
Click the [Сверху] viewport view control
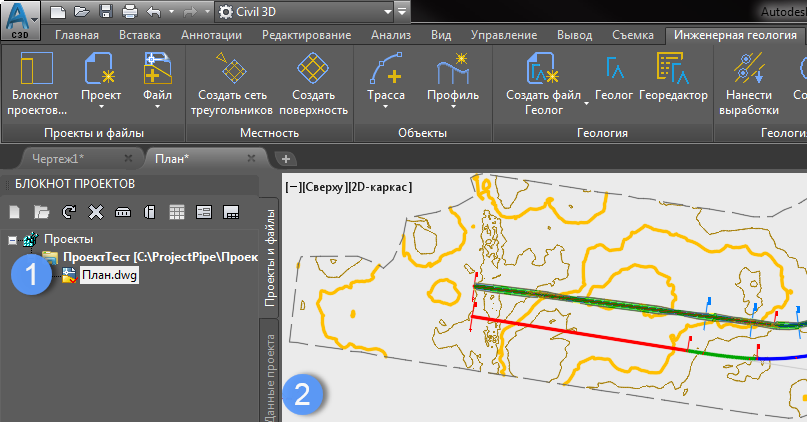pyautogui.click(x=325, y=187)
